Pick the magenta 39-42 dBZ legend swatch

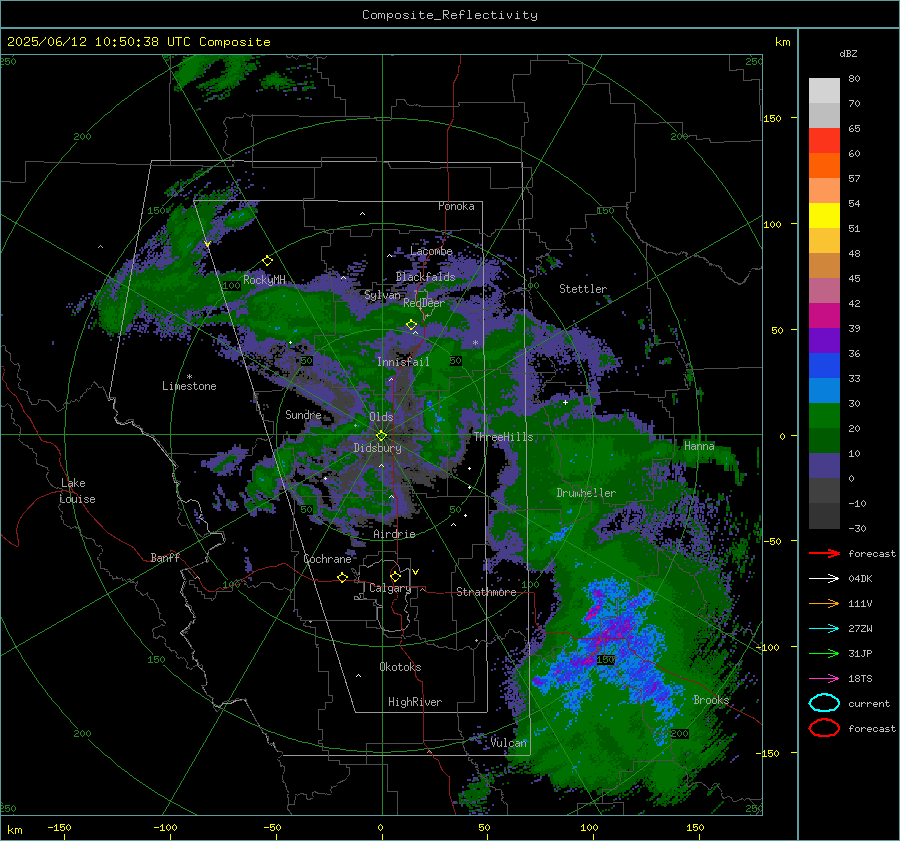coord(824,316)
